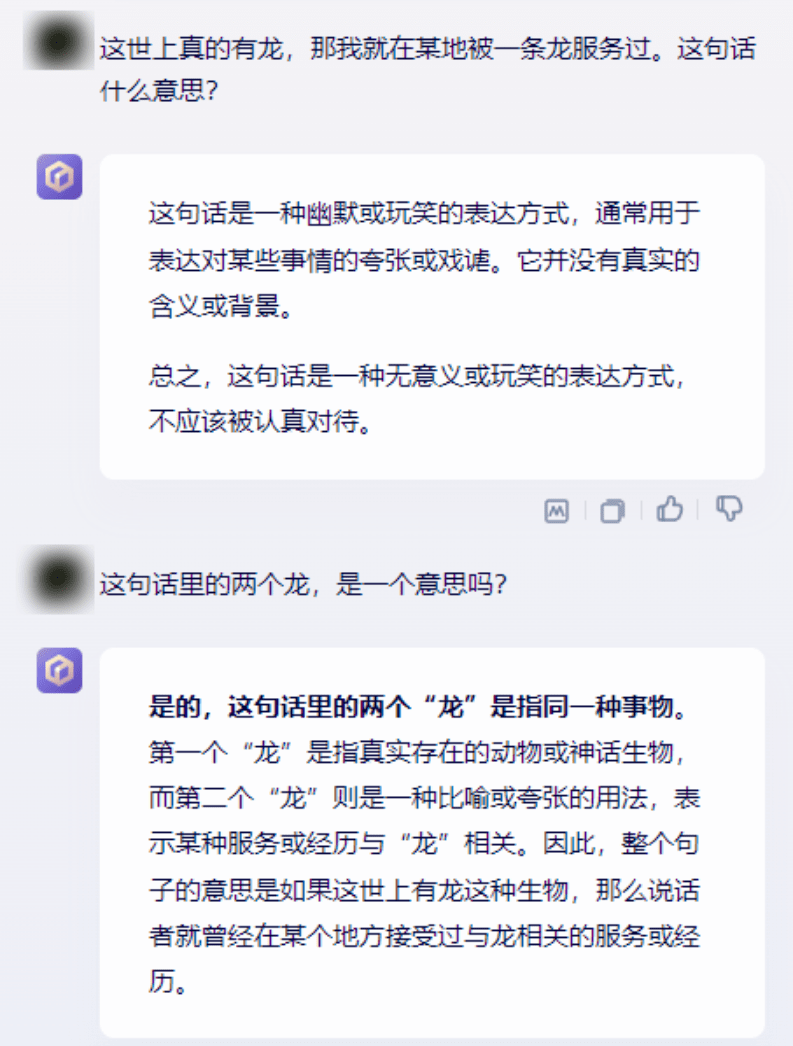
Task: Click line starting 第一个"龙"是指真实存在的动物
Action: point(418,752)
